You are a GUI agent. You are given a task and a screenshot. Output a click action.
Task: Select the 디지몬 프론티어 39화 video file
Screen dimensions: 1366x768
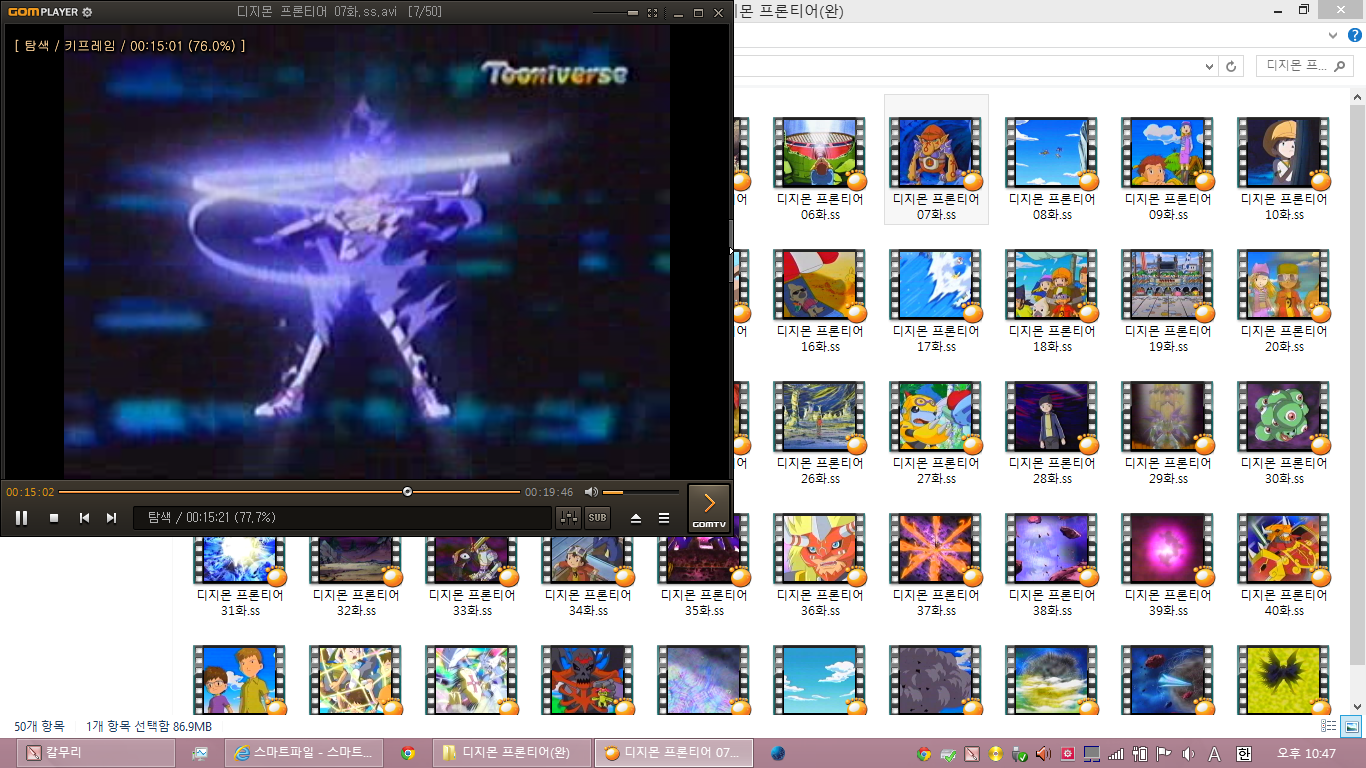1168,566
